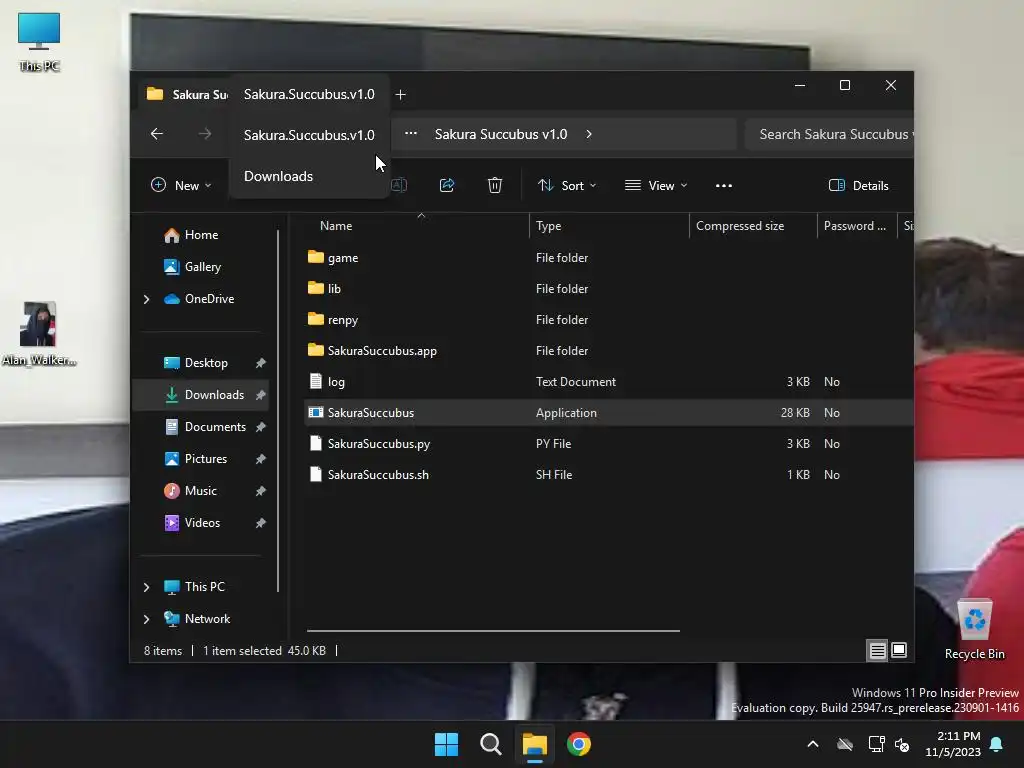Open the New item menu
Viewport: 1024px width, 768px height.
181,185
